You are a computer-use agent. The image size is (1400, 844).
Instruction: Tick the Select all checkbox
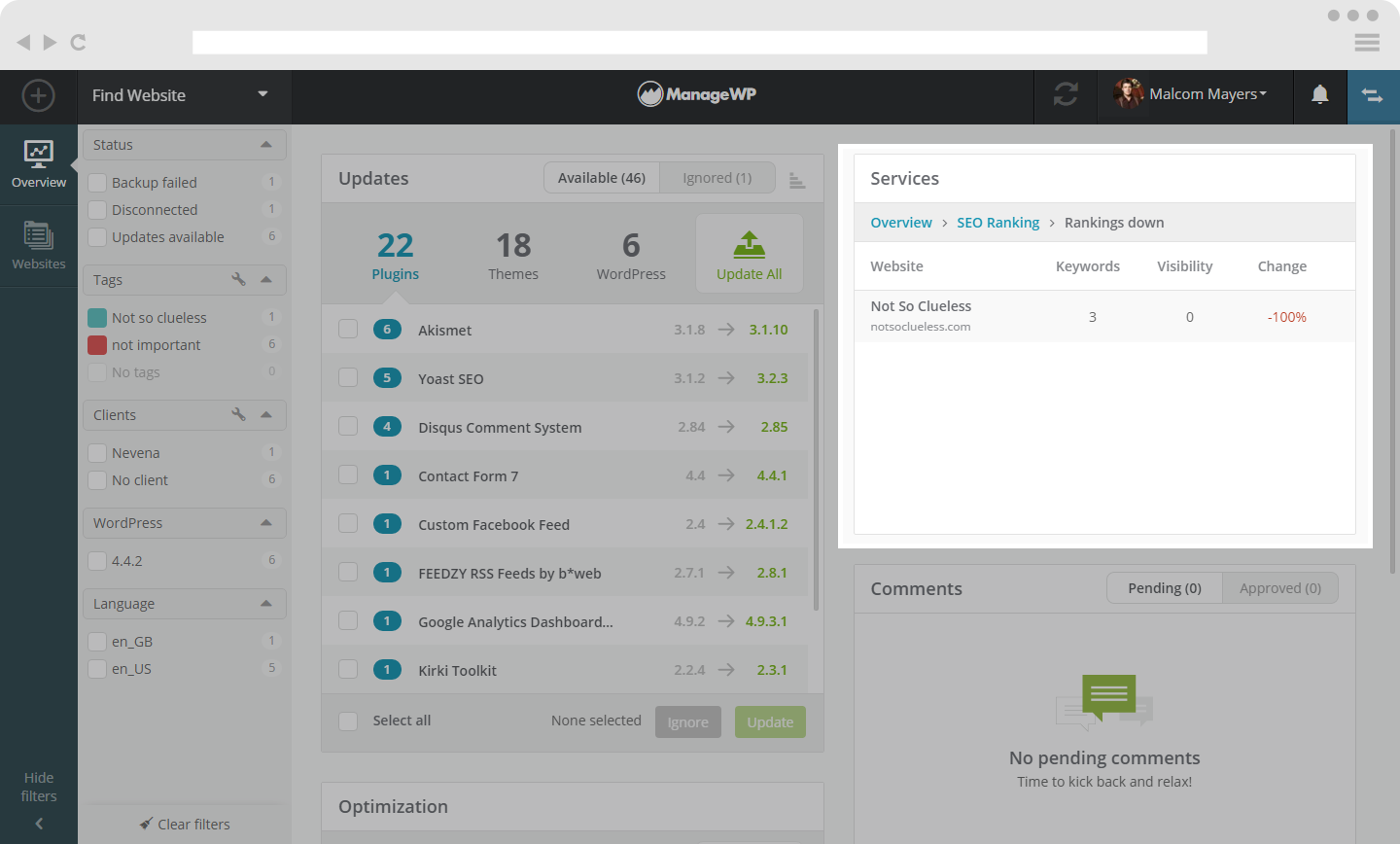tap(348, 721)
